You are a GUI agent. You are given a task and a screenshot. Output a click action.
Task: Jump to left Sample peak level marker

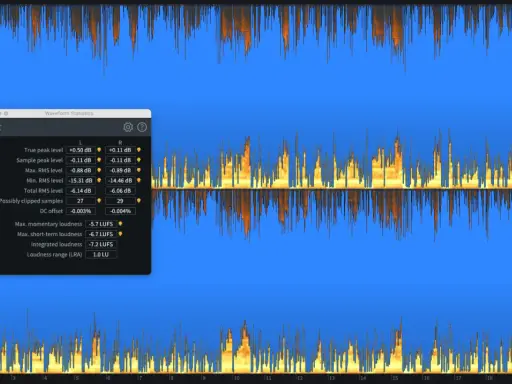point(99,160)
